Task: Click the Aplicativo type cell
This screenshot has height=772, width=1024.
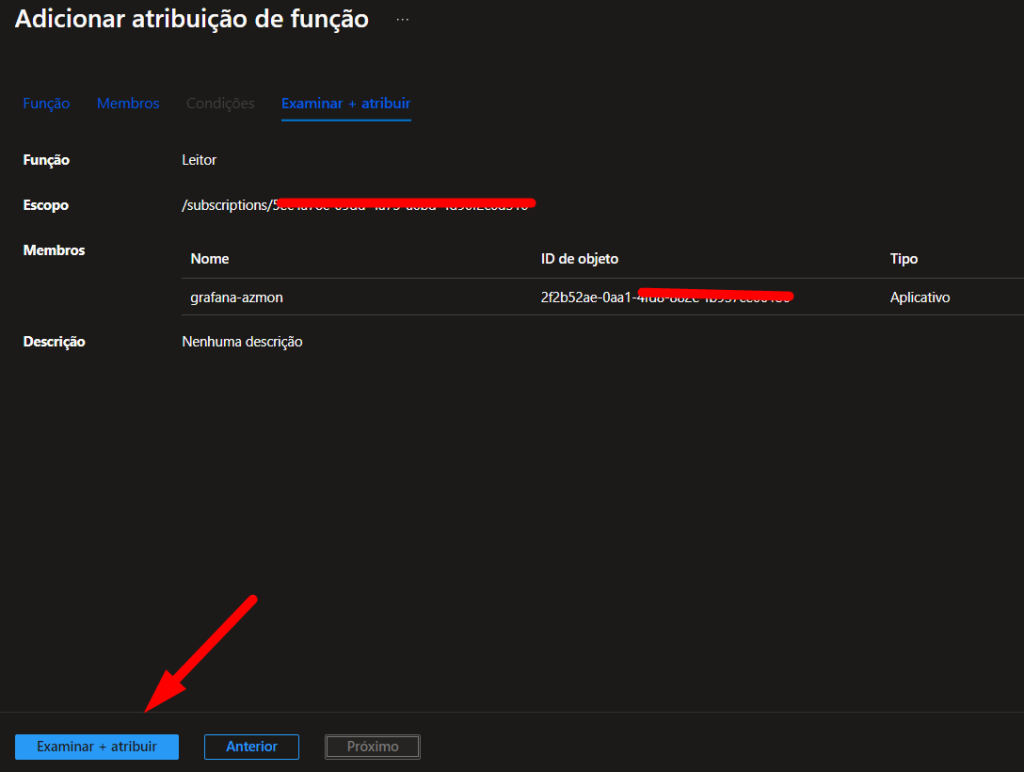Action: tap(919, 297)
